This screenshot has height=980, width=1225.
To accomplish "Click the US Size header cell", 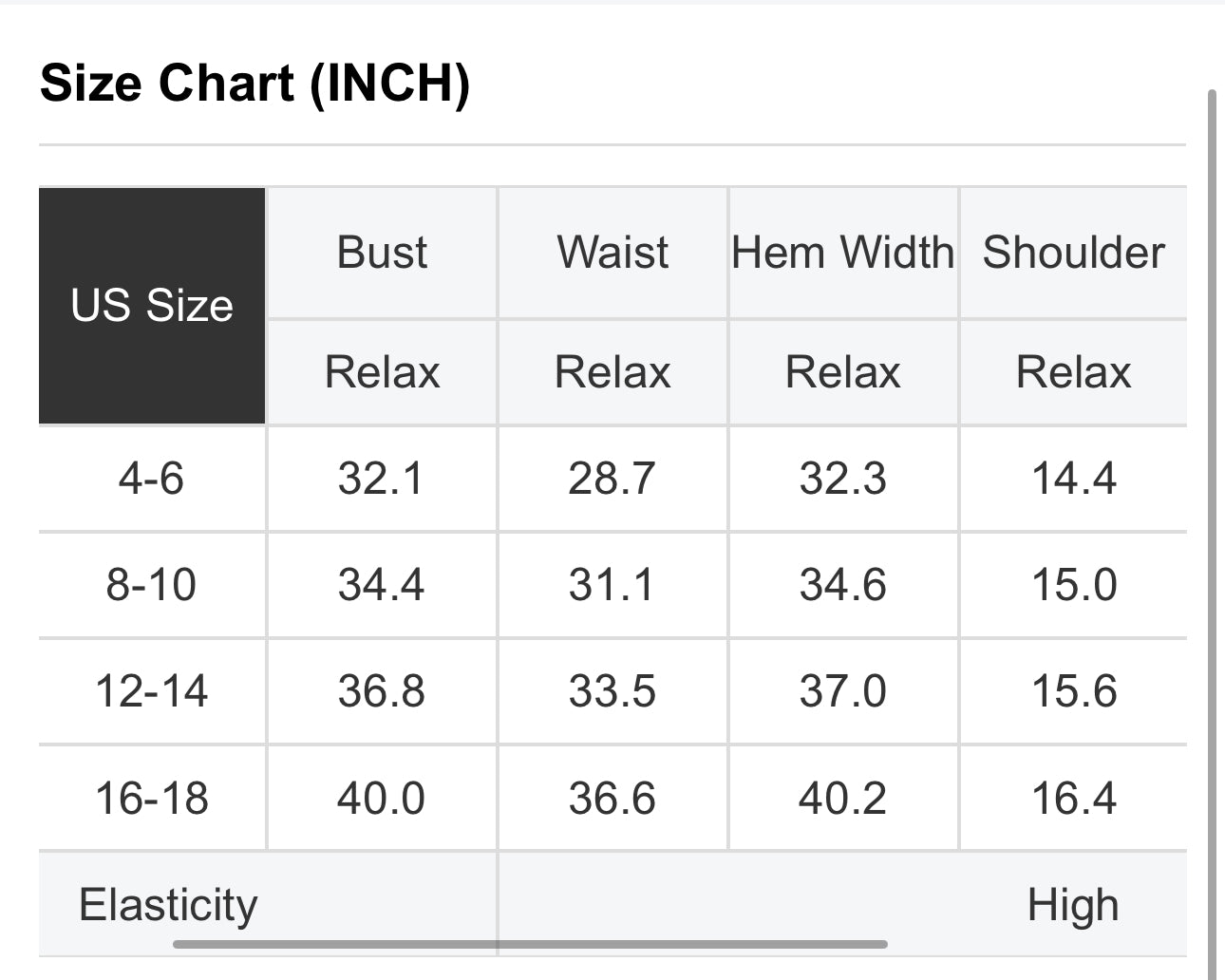I will [x=152, y=306].
